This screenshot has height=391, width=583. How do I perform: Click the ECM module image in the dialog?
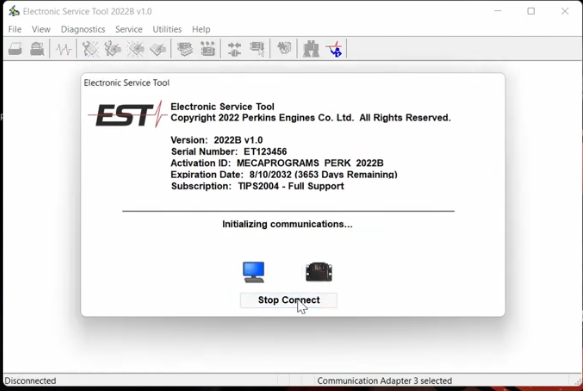pyautogui.click(x=319, y=272)
